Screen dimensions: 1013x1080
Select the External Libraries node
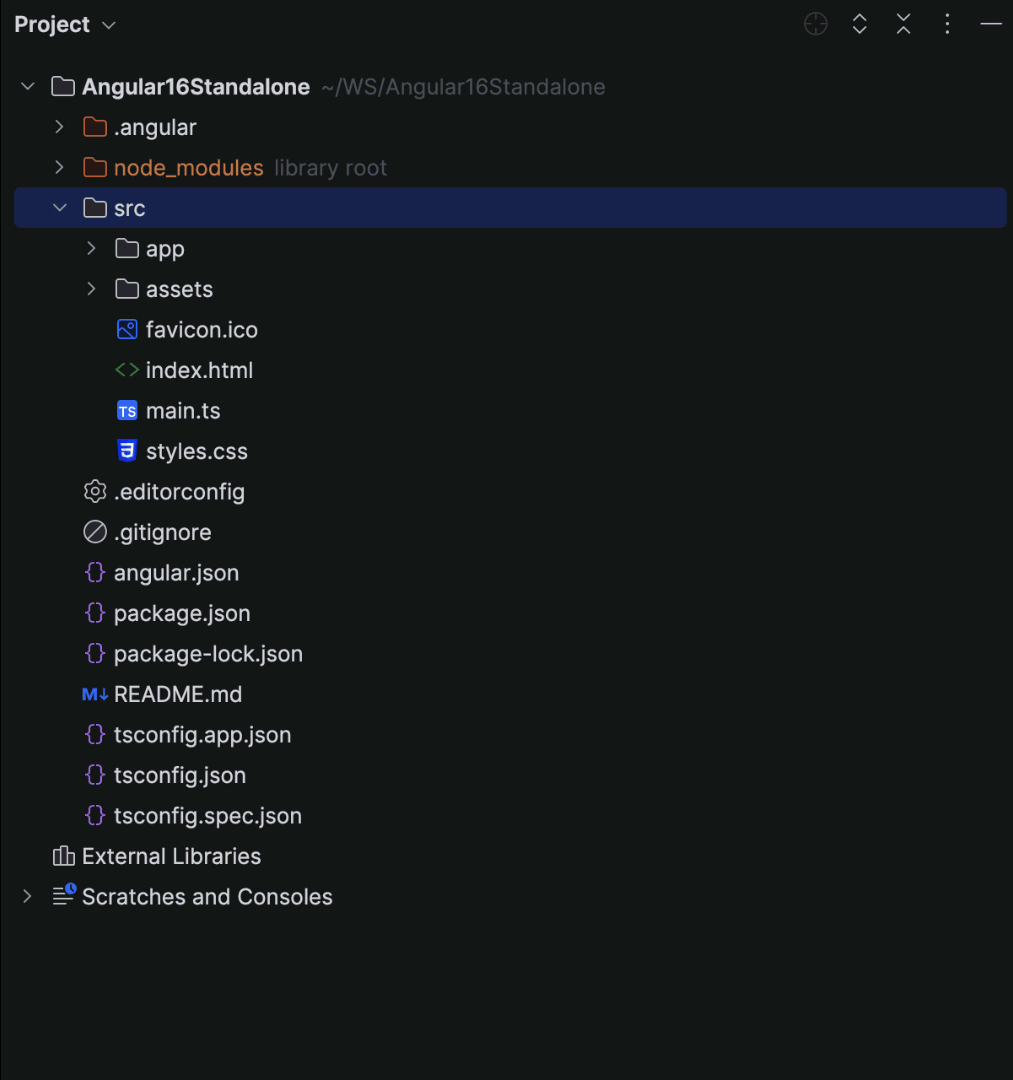172,856
